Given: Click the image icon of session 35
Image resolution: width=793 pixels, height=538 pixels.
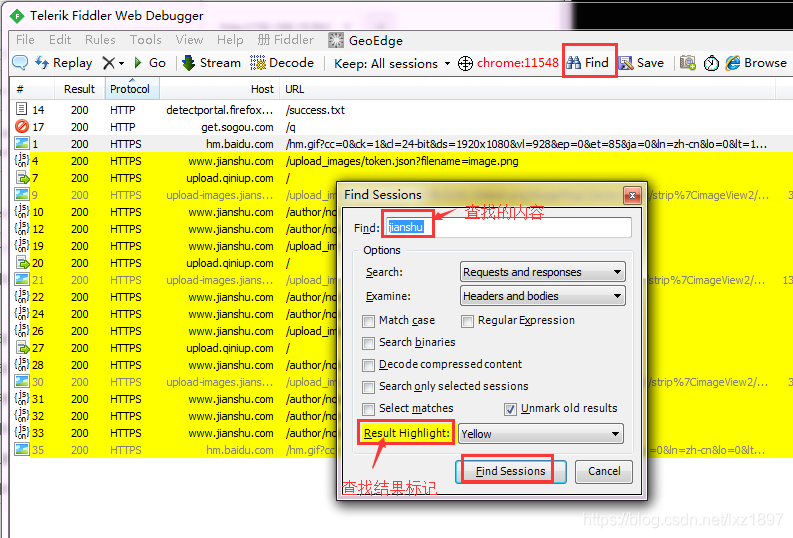Looking at the screenshot, I should click(22, 449).
